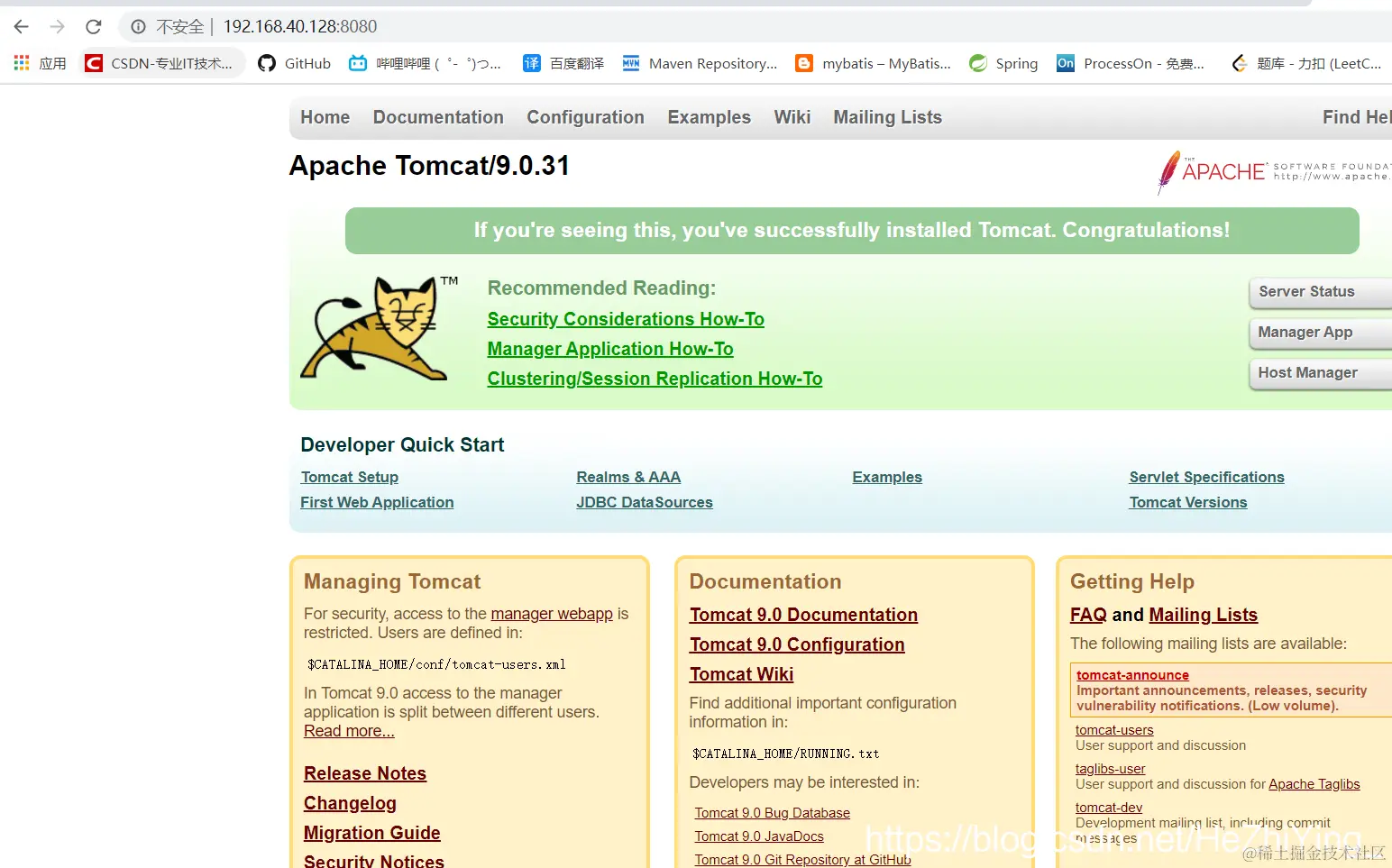Image resolution: width=1392 pixels, height=868 pixels.
Task: Open the First Web Application link
Action: [377, 502]
